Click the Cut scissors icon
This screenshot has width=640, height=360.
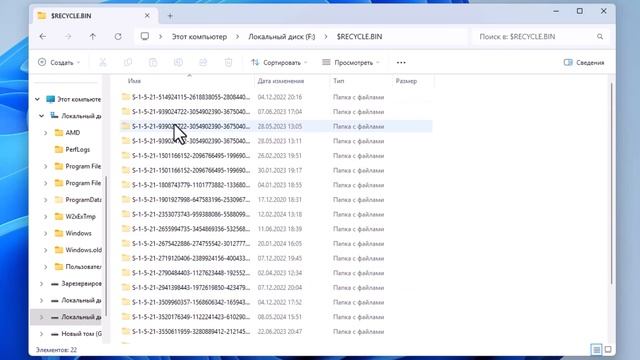[102, 62]
